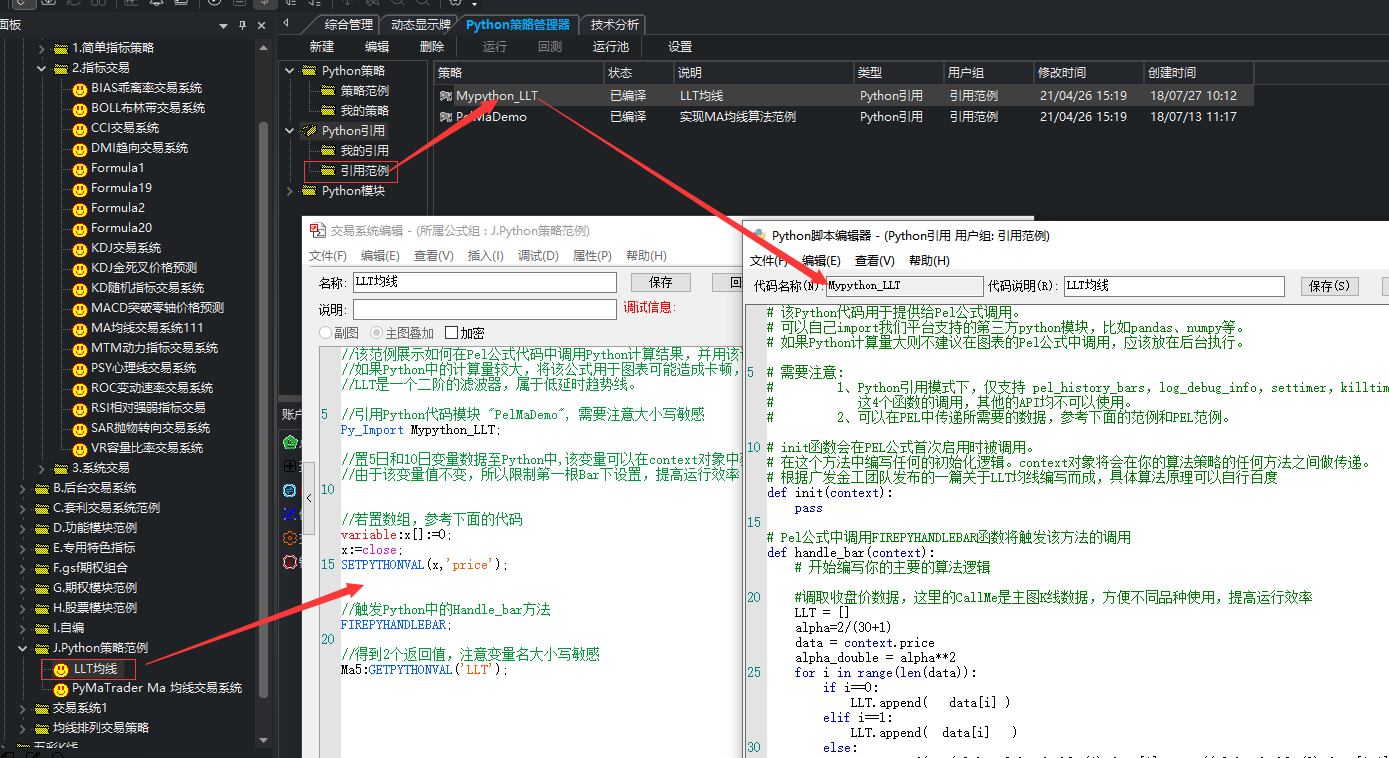Image resolution: width=1389 pixels, height=758 pixels.
Task: Click the folder icon of Python模块
Action: tap(310, 191)
